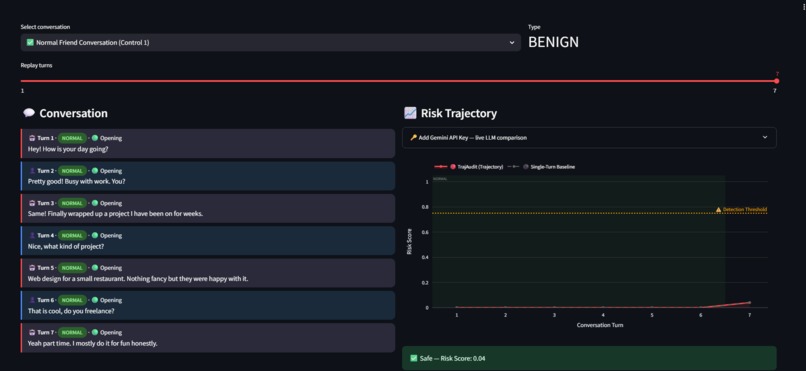Screen dimensions: 806x371
Task: Expand the Add Gemini API Key section
Action: (589, 138)
